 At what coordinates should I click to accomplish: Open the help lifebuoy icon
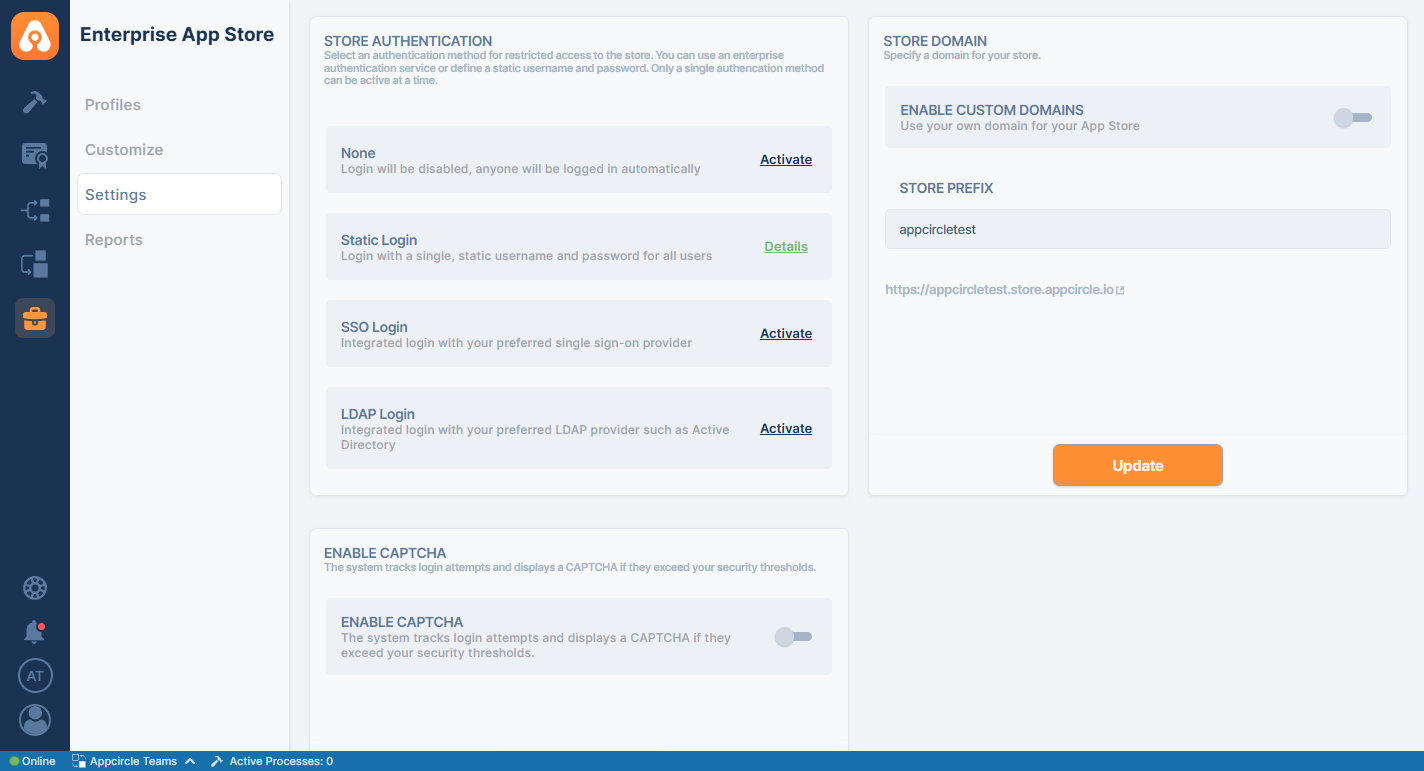(x=35, y=588)
